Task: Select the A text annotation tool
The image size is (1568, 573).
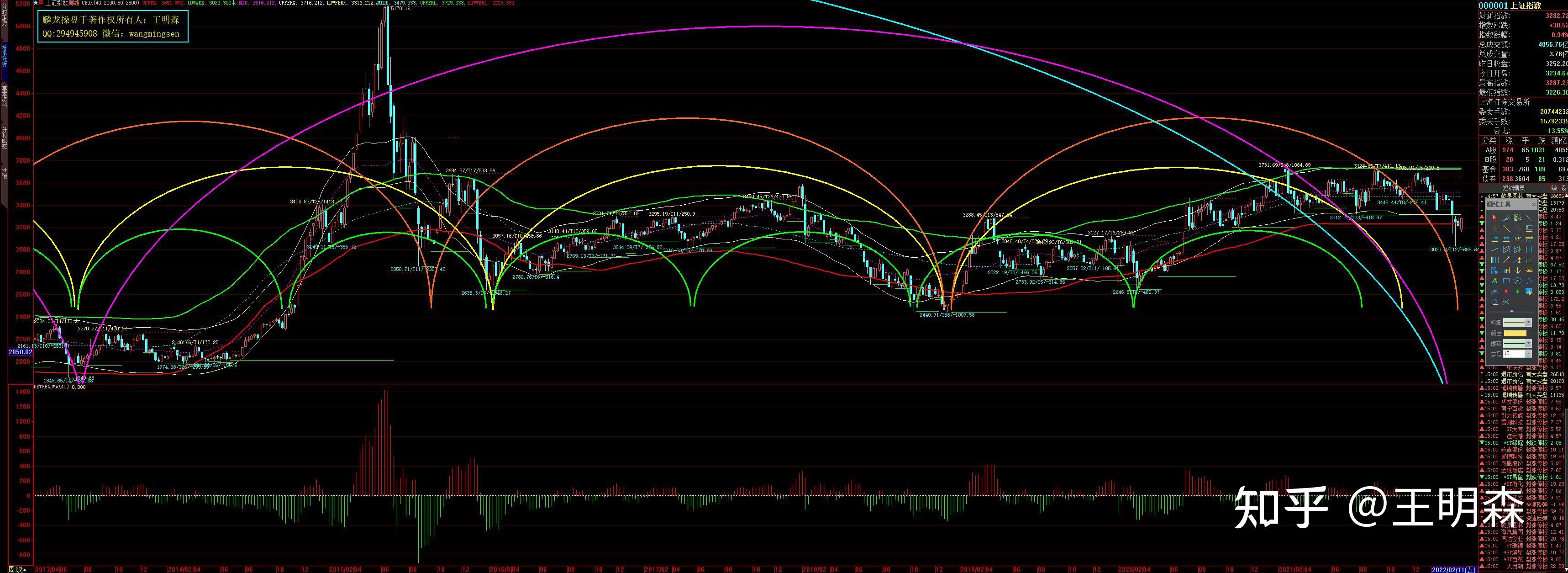Action: (1494, 281)
